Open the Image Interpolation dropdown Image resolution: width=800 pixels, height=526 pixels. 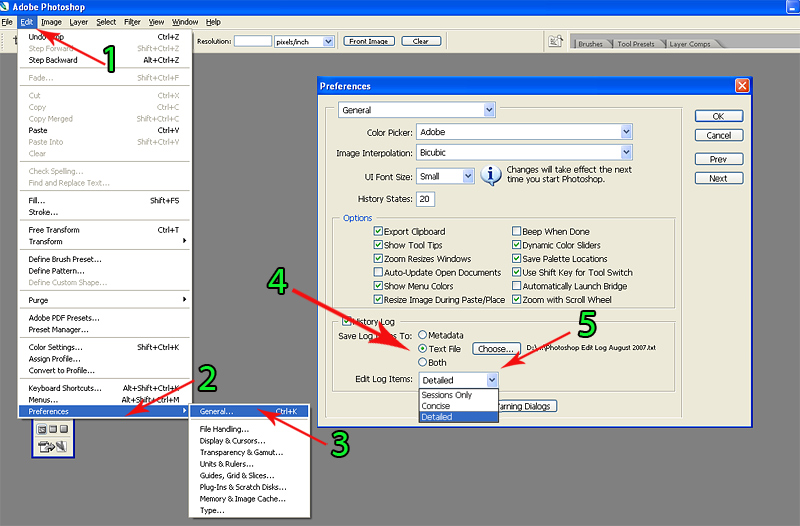(524, 153)
